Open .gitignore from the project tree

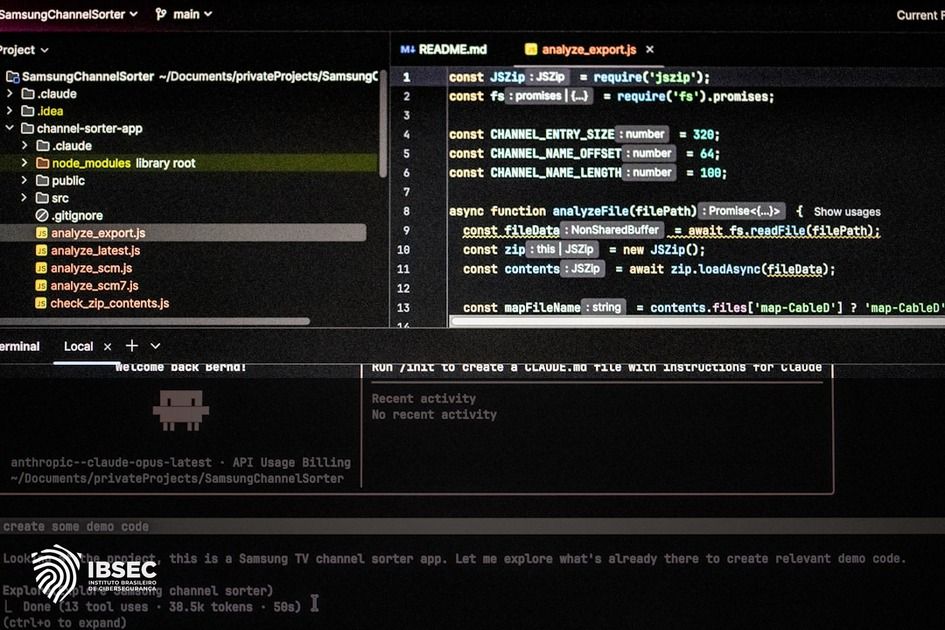tap(77, 215)
